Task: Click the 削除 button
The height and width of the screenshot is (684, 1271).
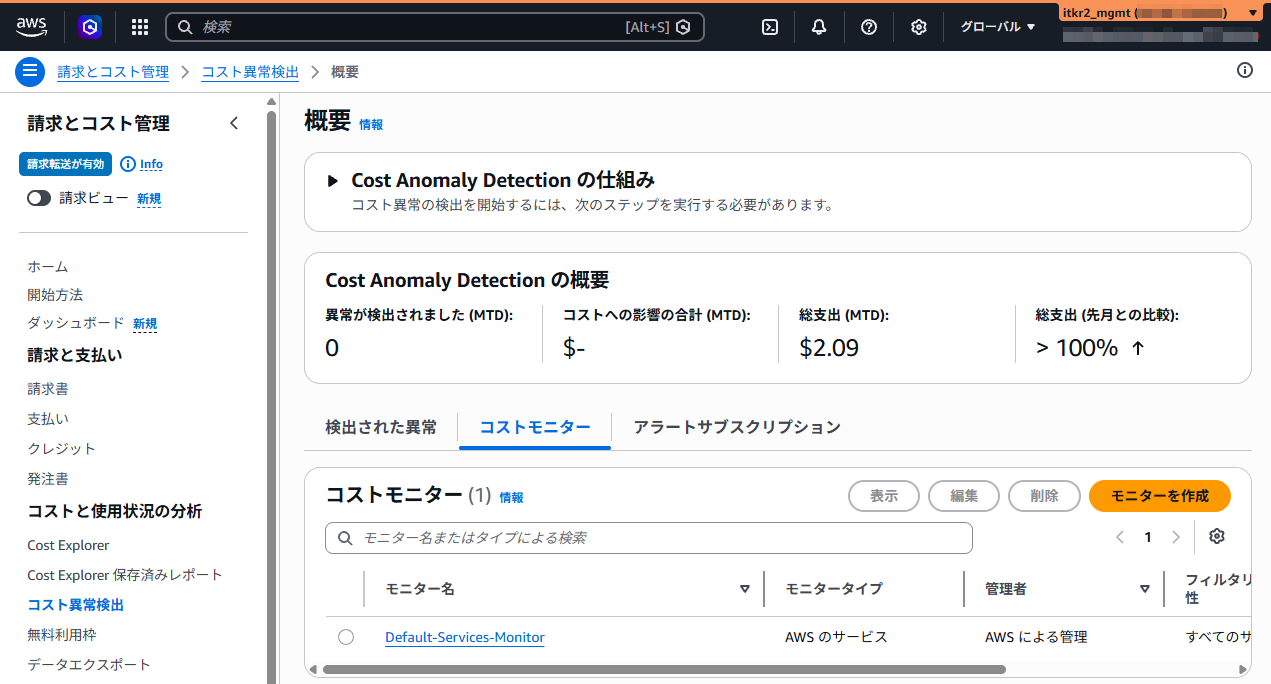Action: 1044,496
